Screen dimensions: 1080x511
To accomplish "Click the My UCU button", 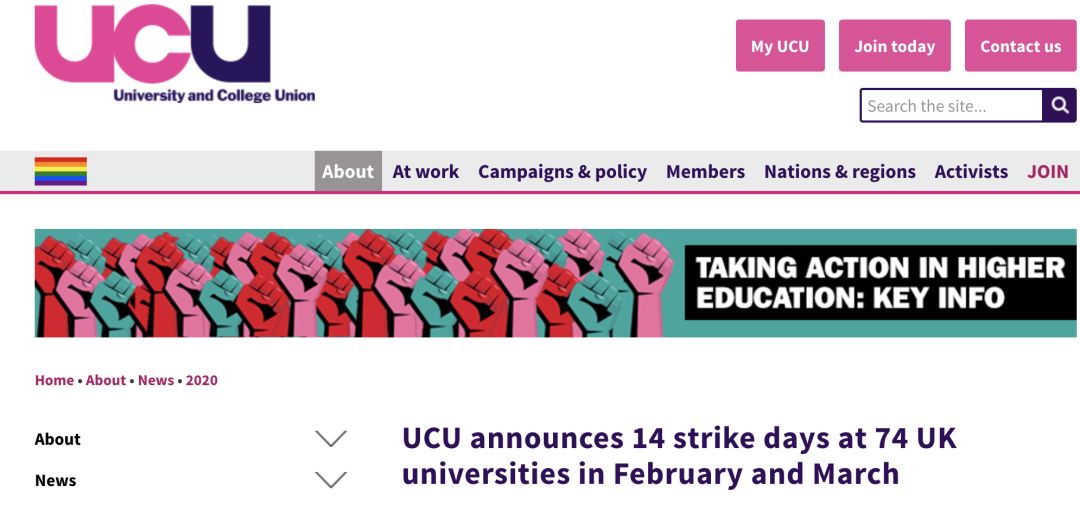I will pos(780,45).
